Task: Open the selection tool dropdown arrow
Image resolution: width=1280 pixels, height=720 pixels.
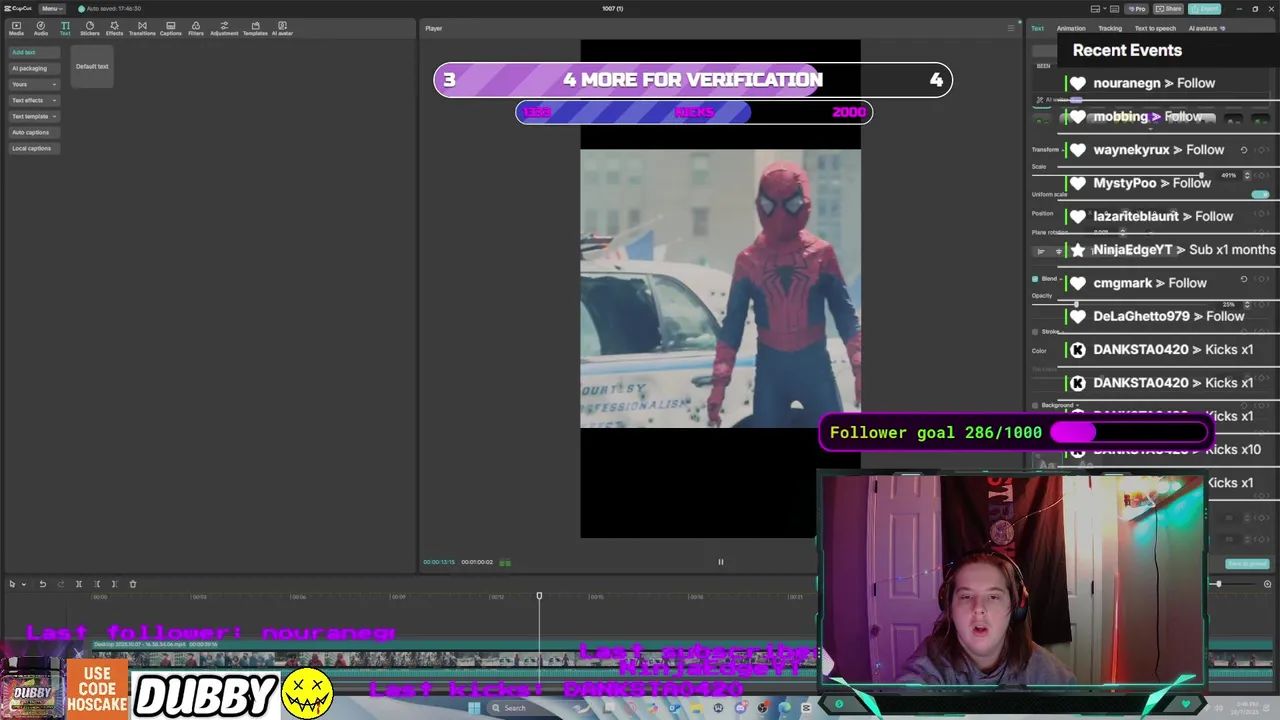Action: (x=23, y=584)
